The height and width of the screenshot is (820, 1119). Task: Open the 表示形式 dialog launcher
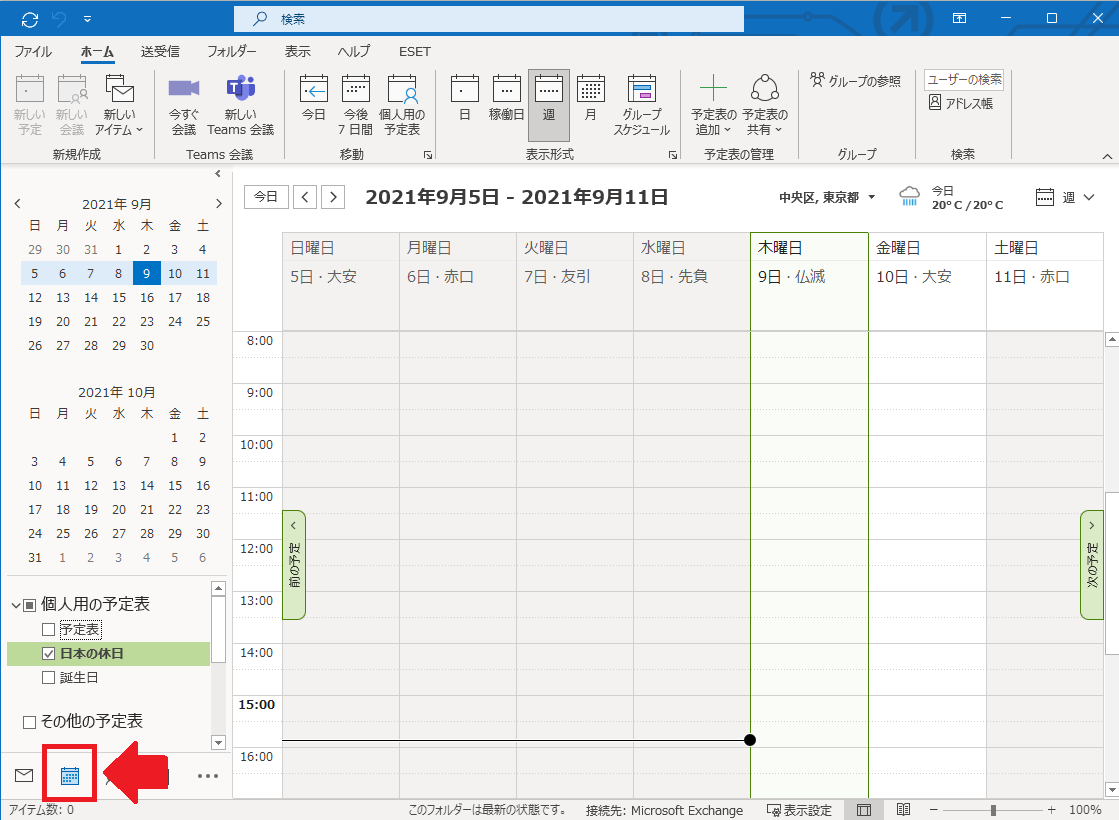point(673,155)
